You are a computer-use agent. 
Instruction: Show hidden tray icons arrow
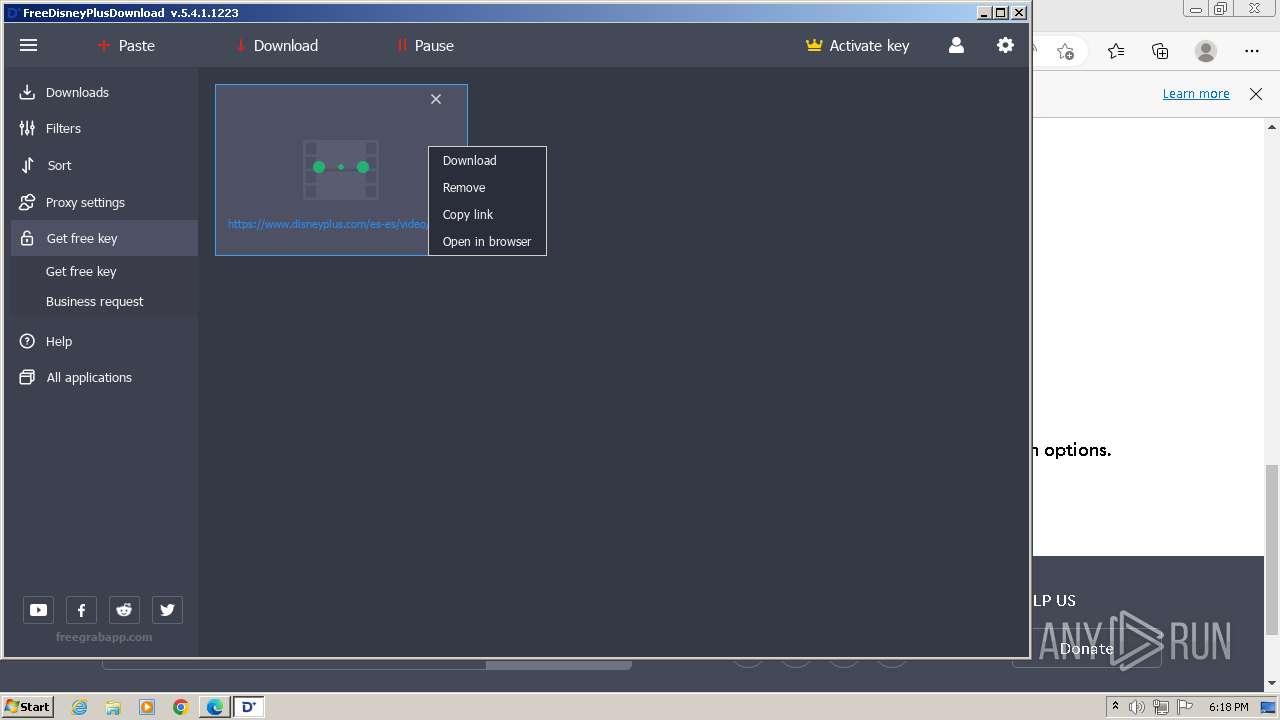point(1115,707)
